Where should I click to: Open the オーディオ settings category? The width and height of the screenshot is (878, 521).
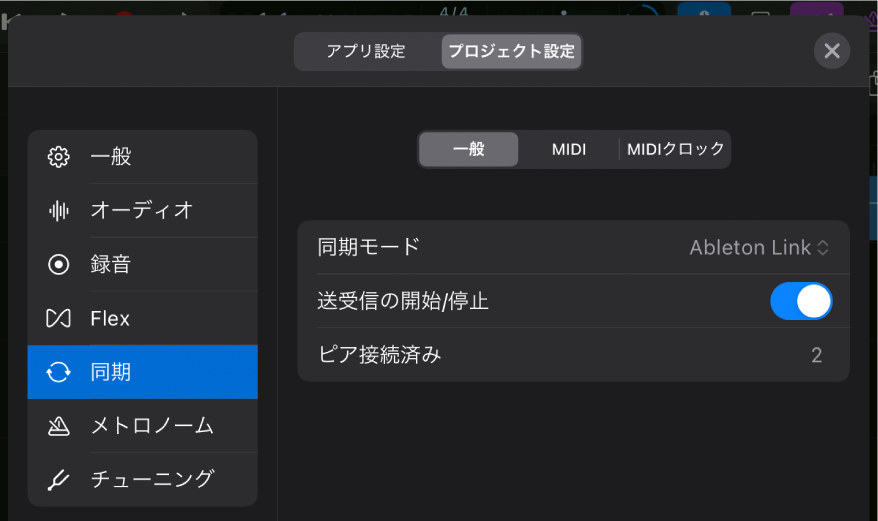pos(142,211)
